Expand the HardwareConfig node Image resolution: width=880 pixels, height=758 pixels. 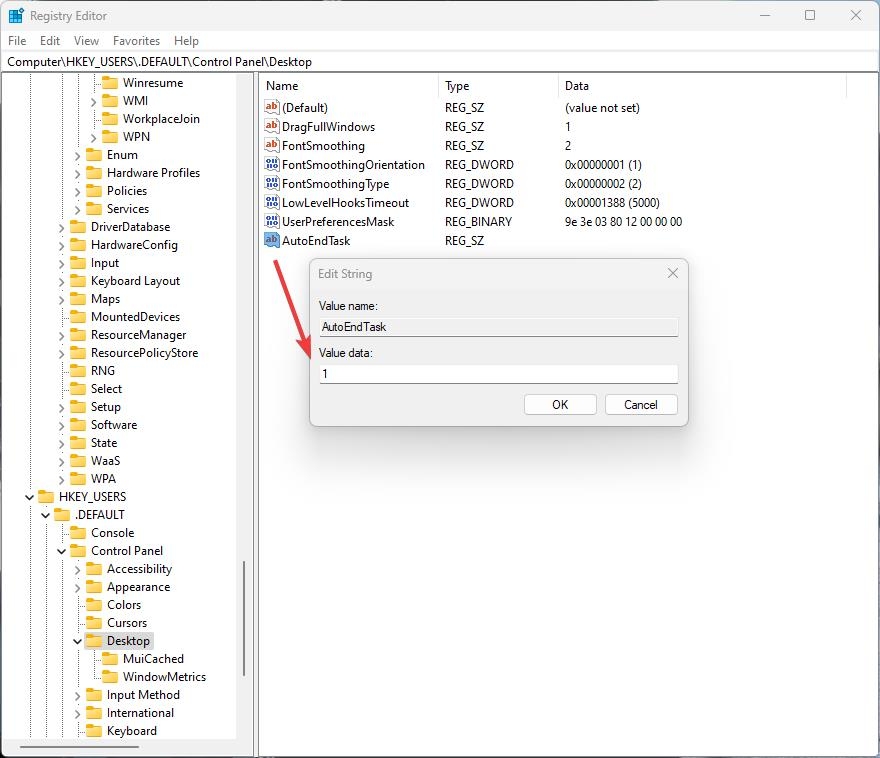pos(62,246)
